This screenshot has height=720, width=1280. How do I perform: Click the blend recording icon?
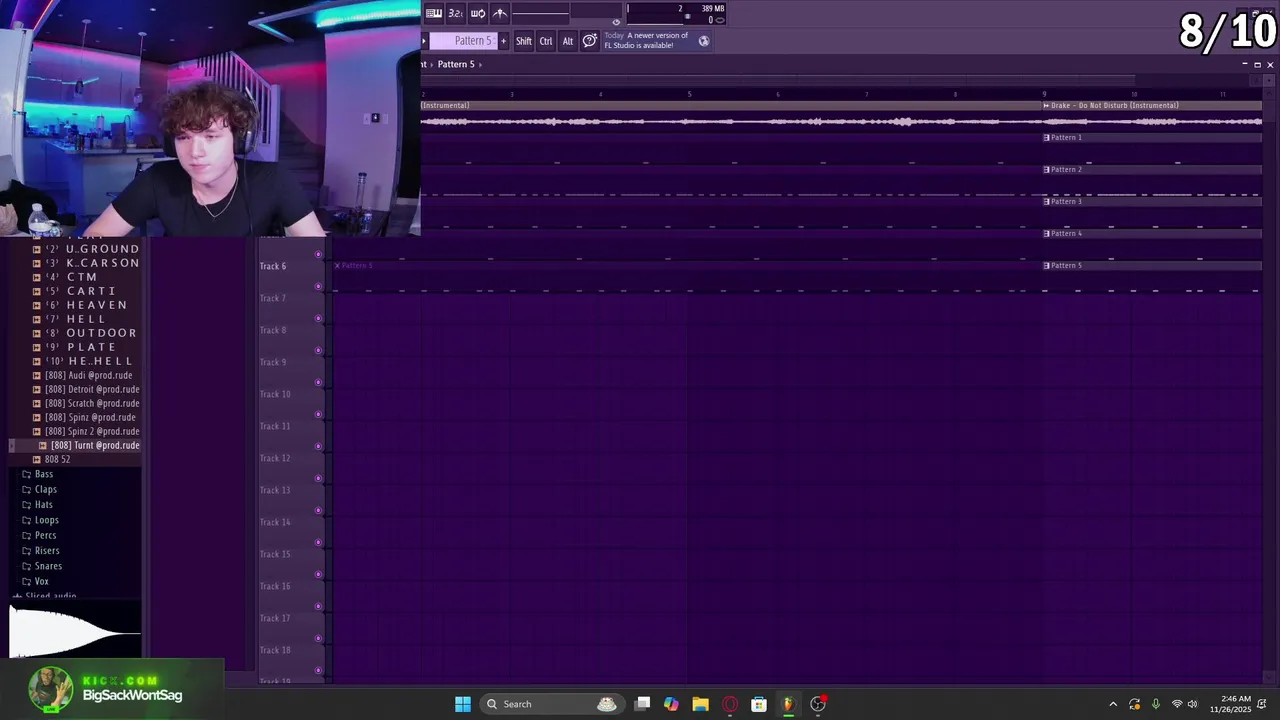point(499,13)
